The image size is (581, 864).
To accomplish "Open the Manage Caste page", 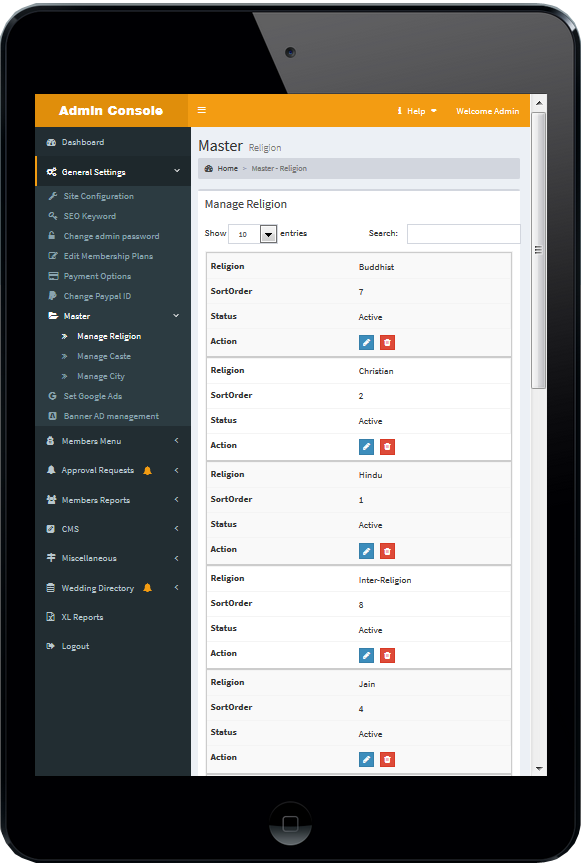I will click(x=104, y=356).
